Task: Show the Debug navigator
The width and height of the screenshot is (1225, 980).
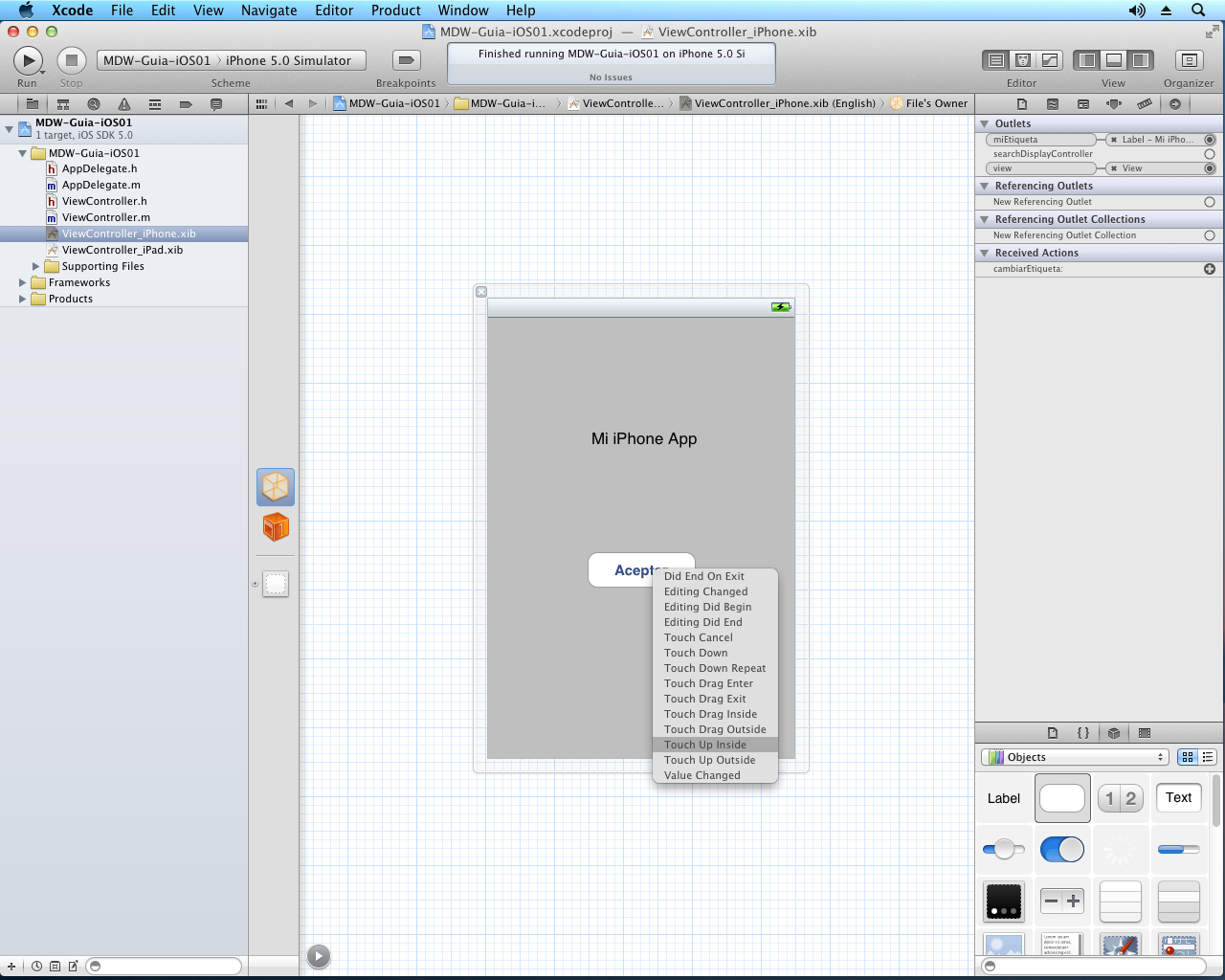Action: coord(155,103)
